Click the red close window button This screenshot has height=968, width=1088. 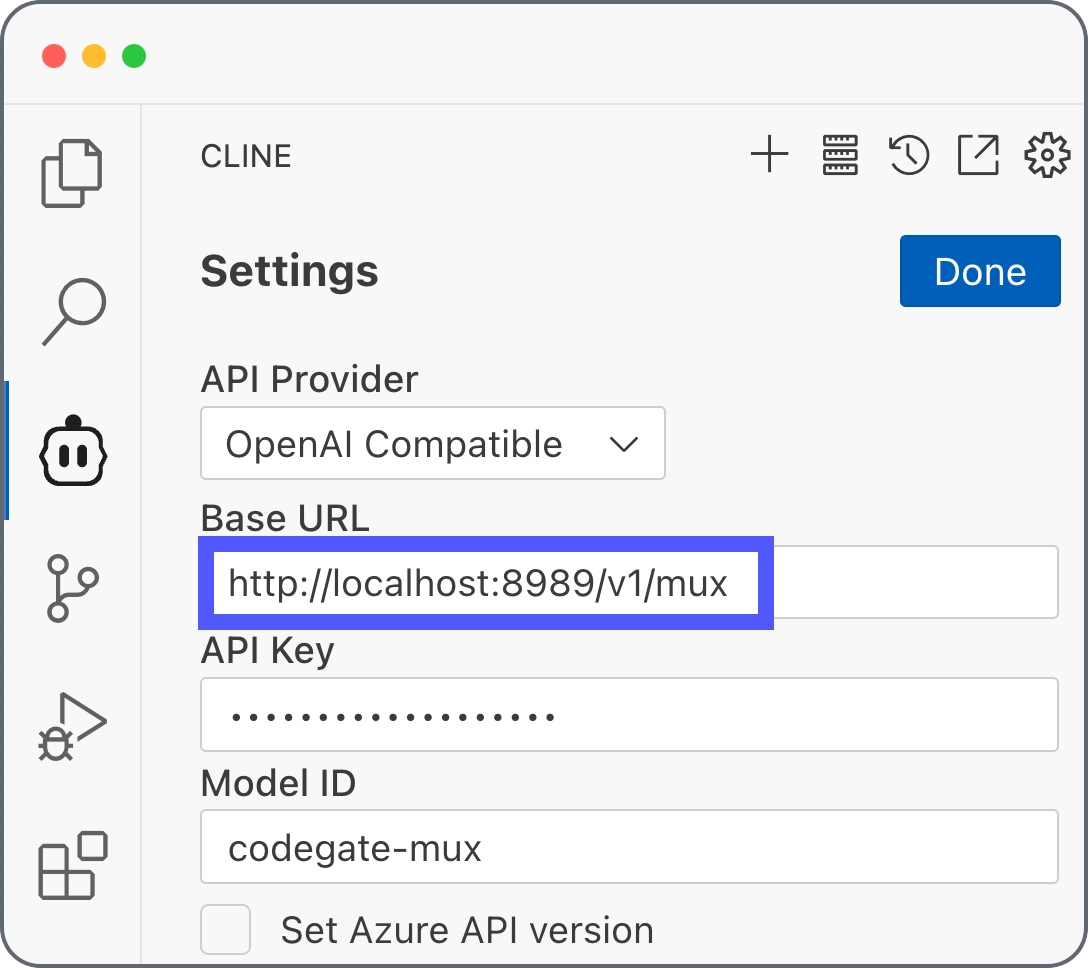click(x=54, y=56)
